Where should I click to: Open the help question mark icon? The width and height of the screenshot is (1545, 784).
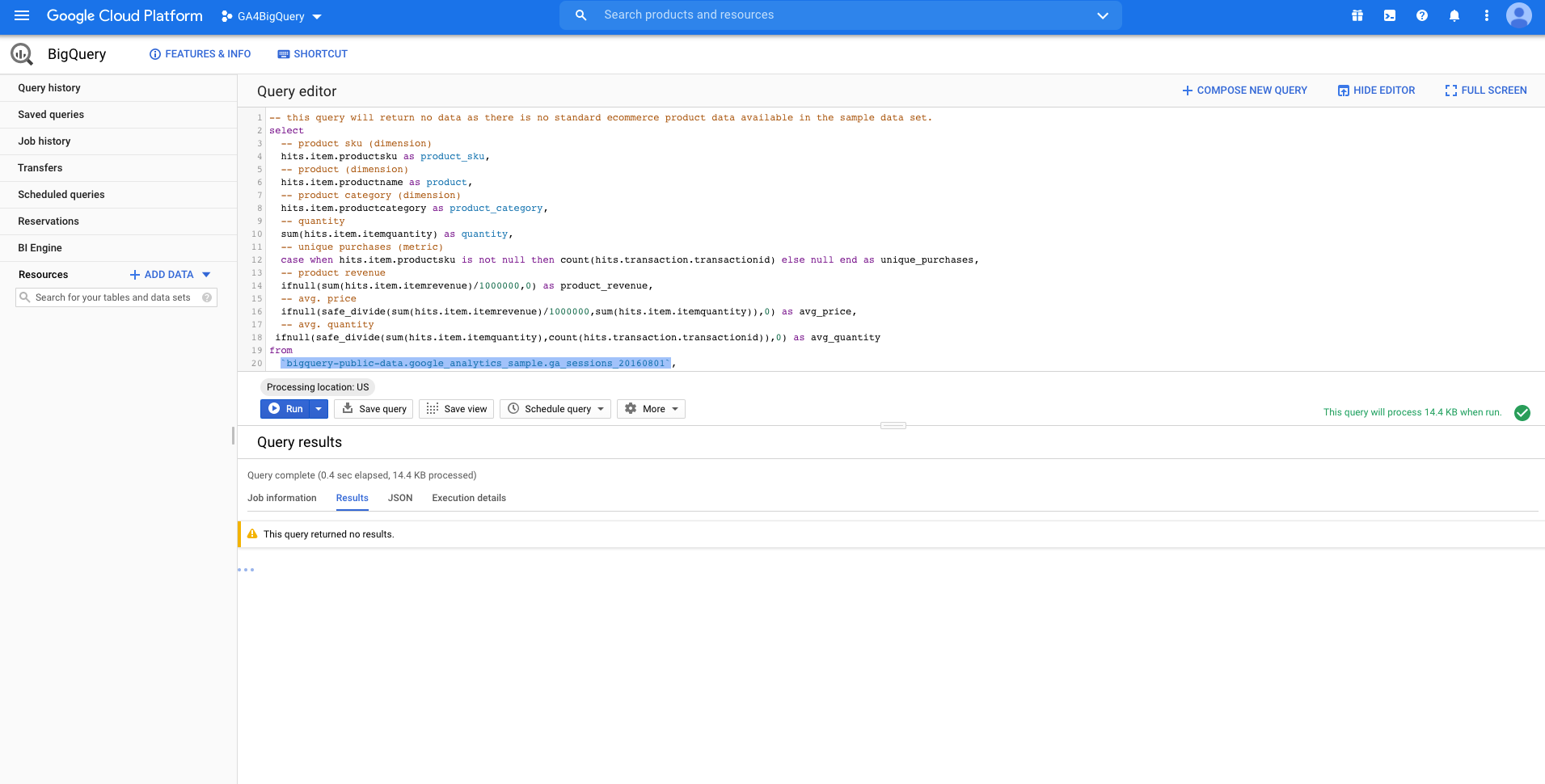coord(1422,15)
